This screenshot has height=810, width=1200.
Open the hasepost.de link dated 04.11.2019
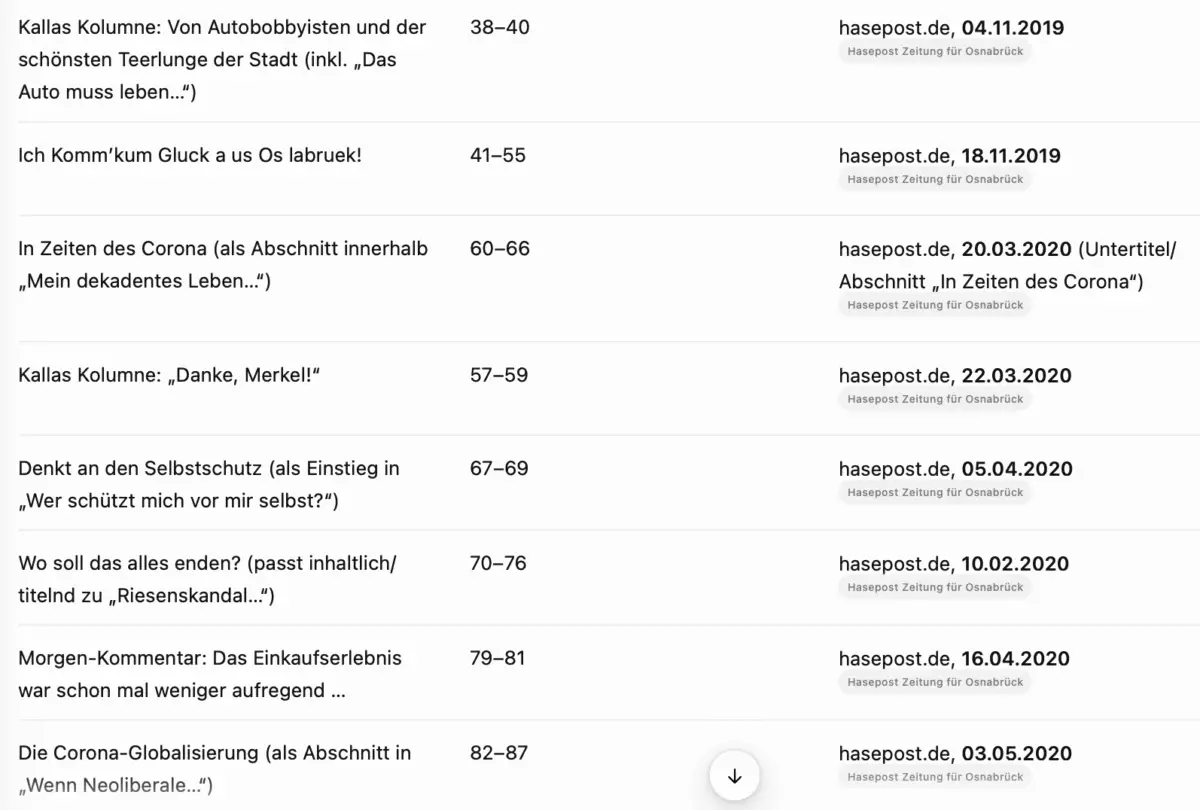coord(951,28)
